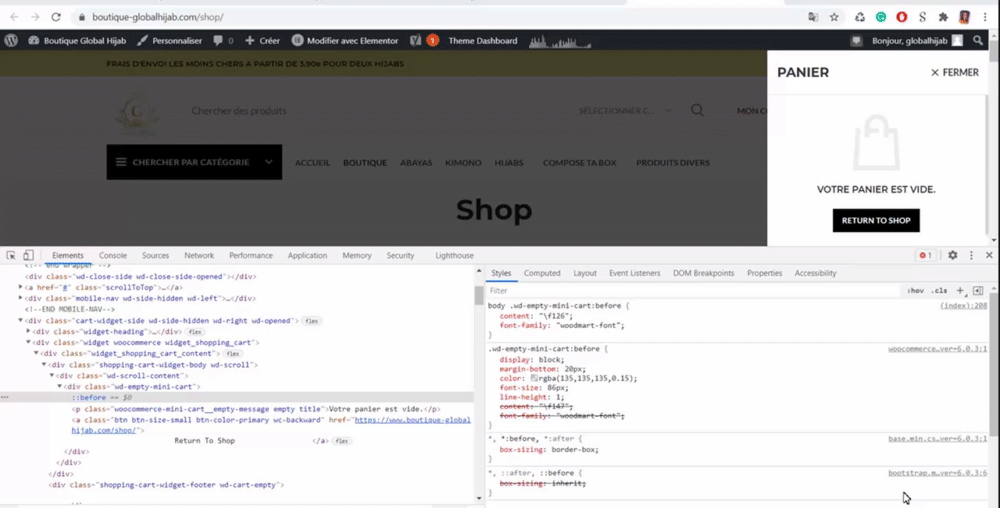The height and width of the screenshot is (508, 1000).
Task: Open the Chrome profile avatar
Action: pyautogui.click(x=964, y=17)
